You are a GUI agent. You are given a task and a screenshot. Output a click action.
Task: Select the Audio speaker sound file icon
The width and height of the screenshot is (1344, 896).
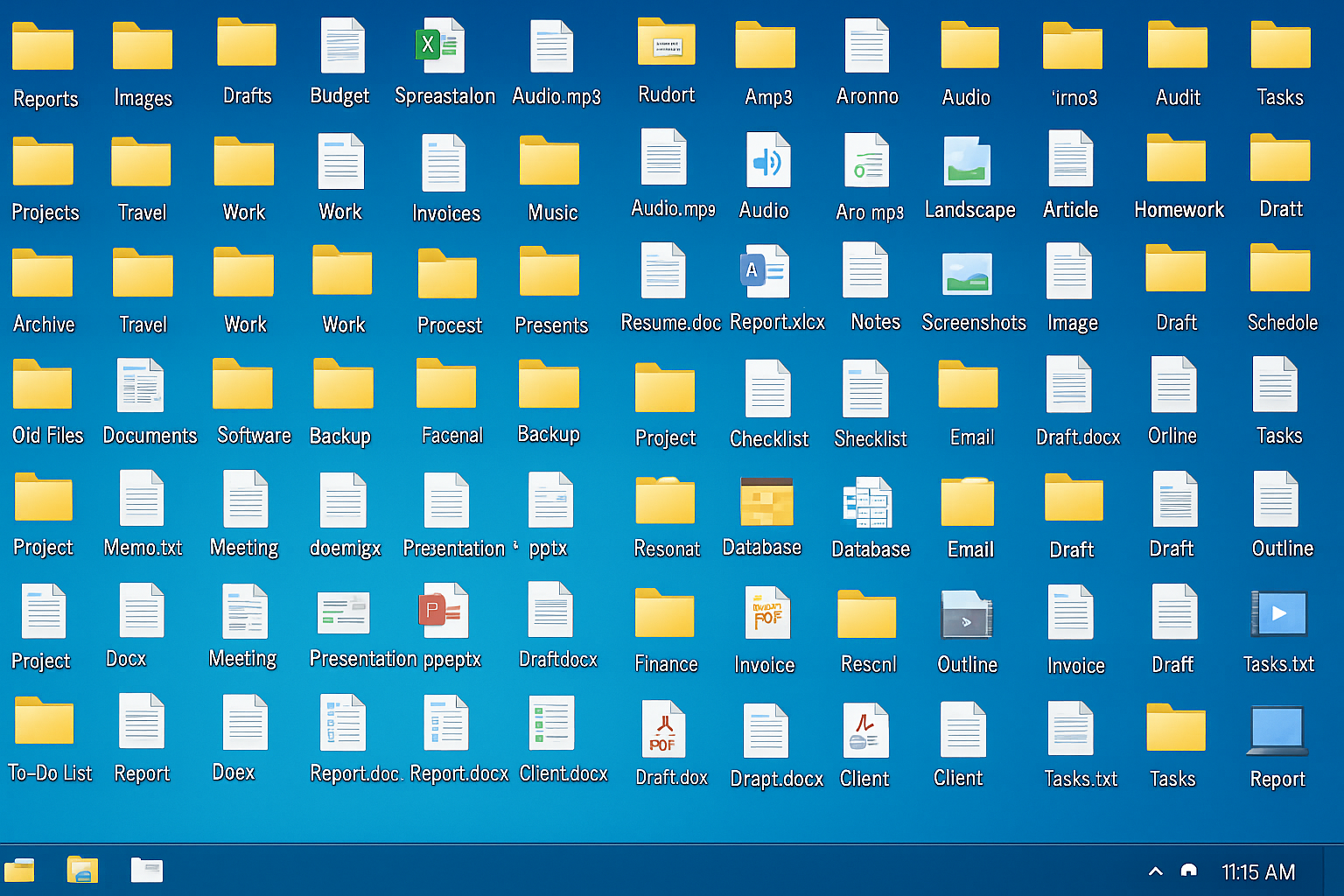(767, 161)
